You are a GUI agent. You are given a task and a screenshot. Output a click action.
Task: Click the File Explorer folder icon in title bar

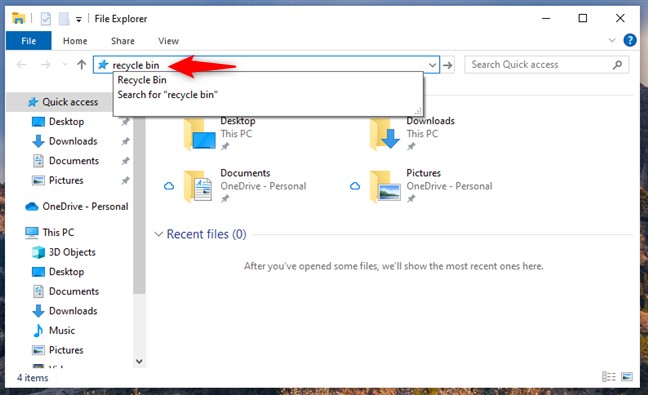tap(19, 19)
